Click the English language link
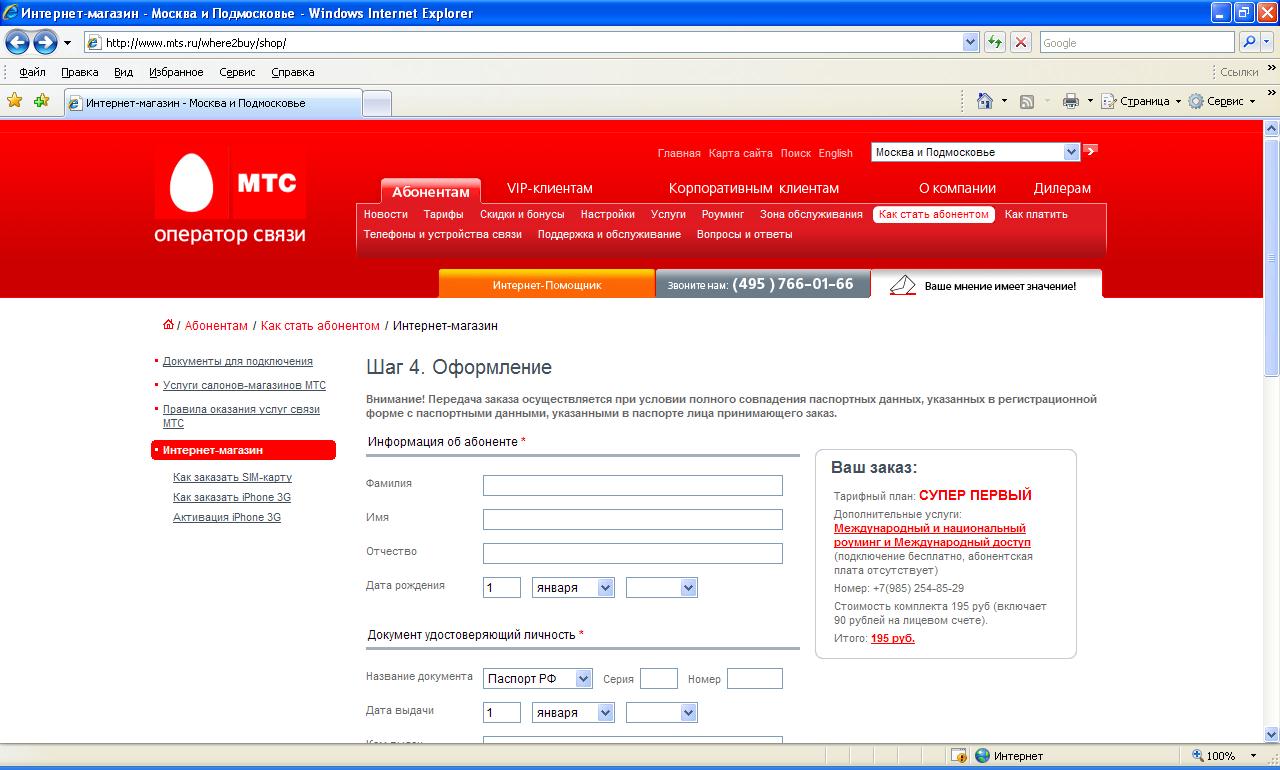Image resolution: width=1280 pixels, height=770 pixels. [835, 153]
